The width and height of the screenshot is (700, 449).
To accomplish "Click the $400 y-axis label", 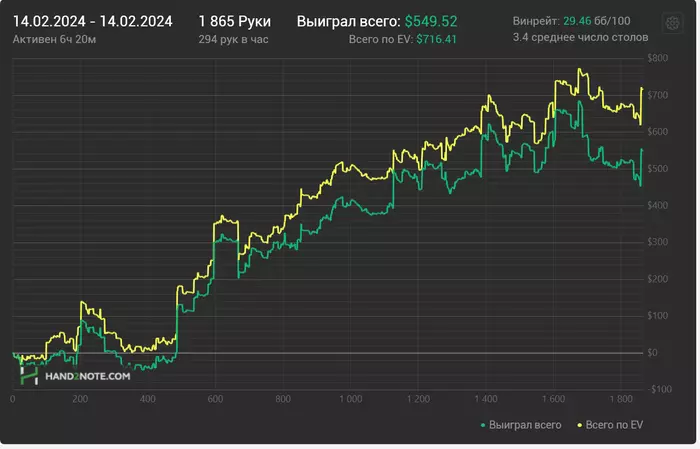I will click(657, 205).
